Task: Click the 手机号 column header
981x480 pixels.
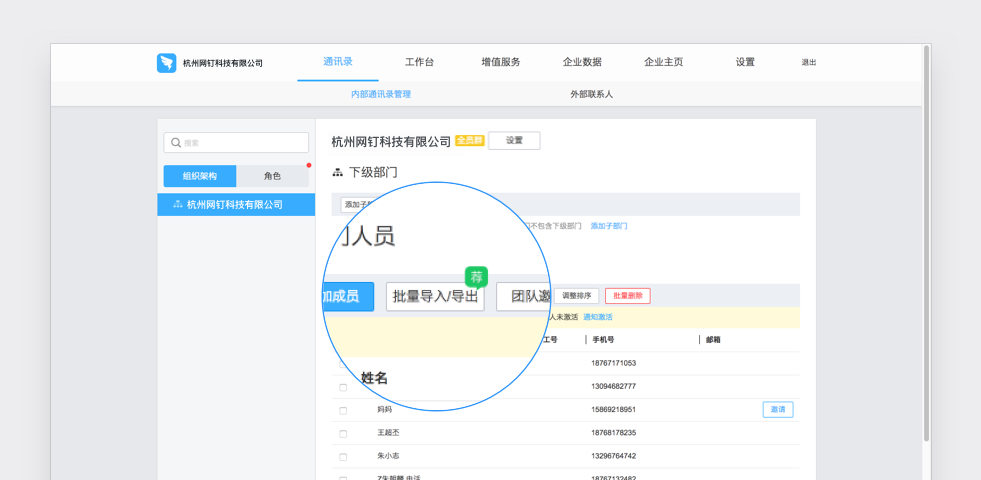Action: pos(603,340)
